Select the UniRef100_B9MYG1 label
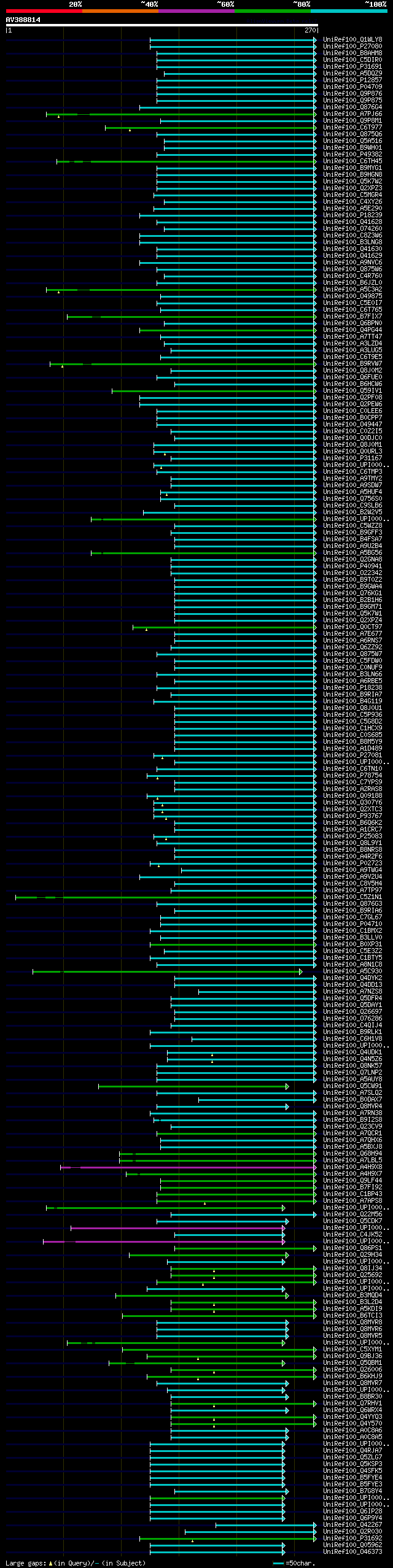 click(x=352, y=168)
